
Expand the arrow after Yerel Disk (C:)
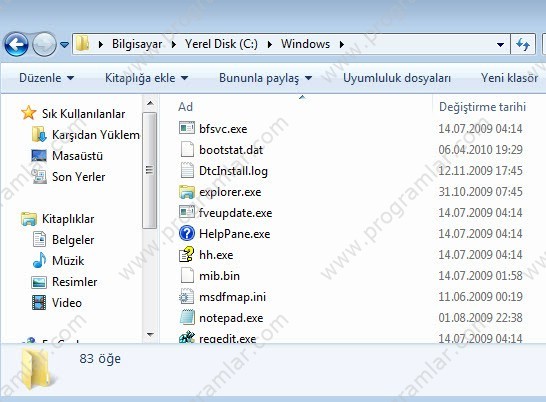coord(270,44)
